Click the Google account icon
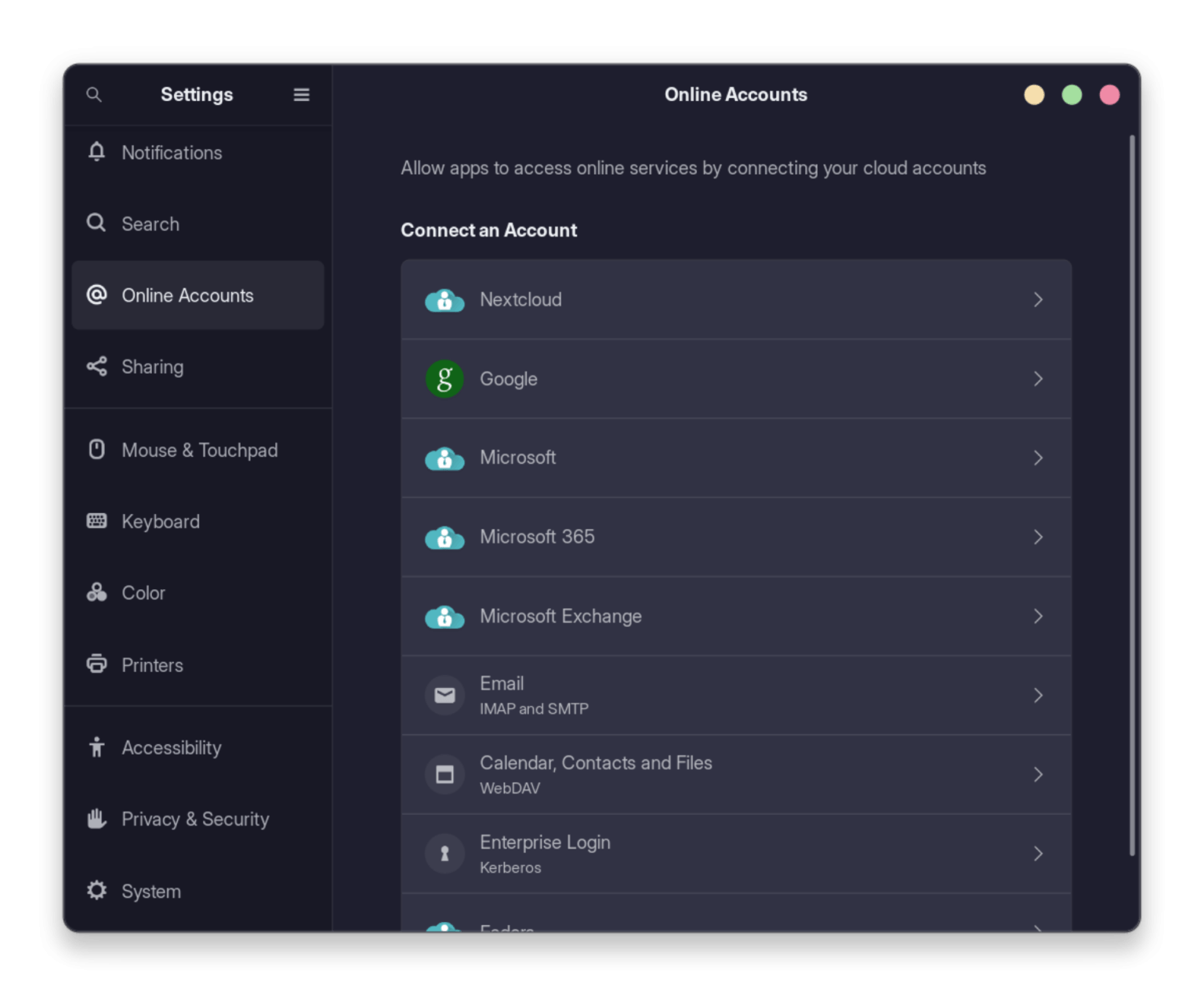Screen dimensions: 1204x995 444,379
